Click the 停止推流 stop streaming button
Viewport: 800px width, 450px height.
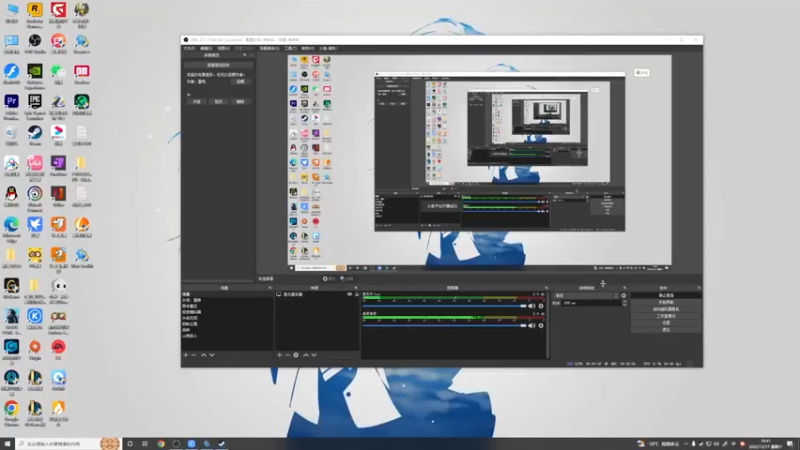(x=666, y=295)
